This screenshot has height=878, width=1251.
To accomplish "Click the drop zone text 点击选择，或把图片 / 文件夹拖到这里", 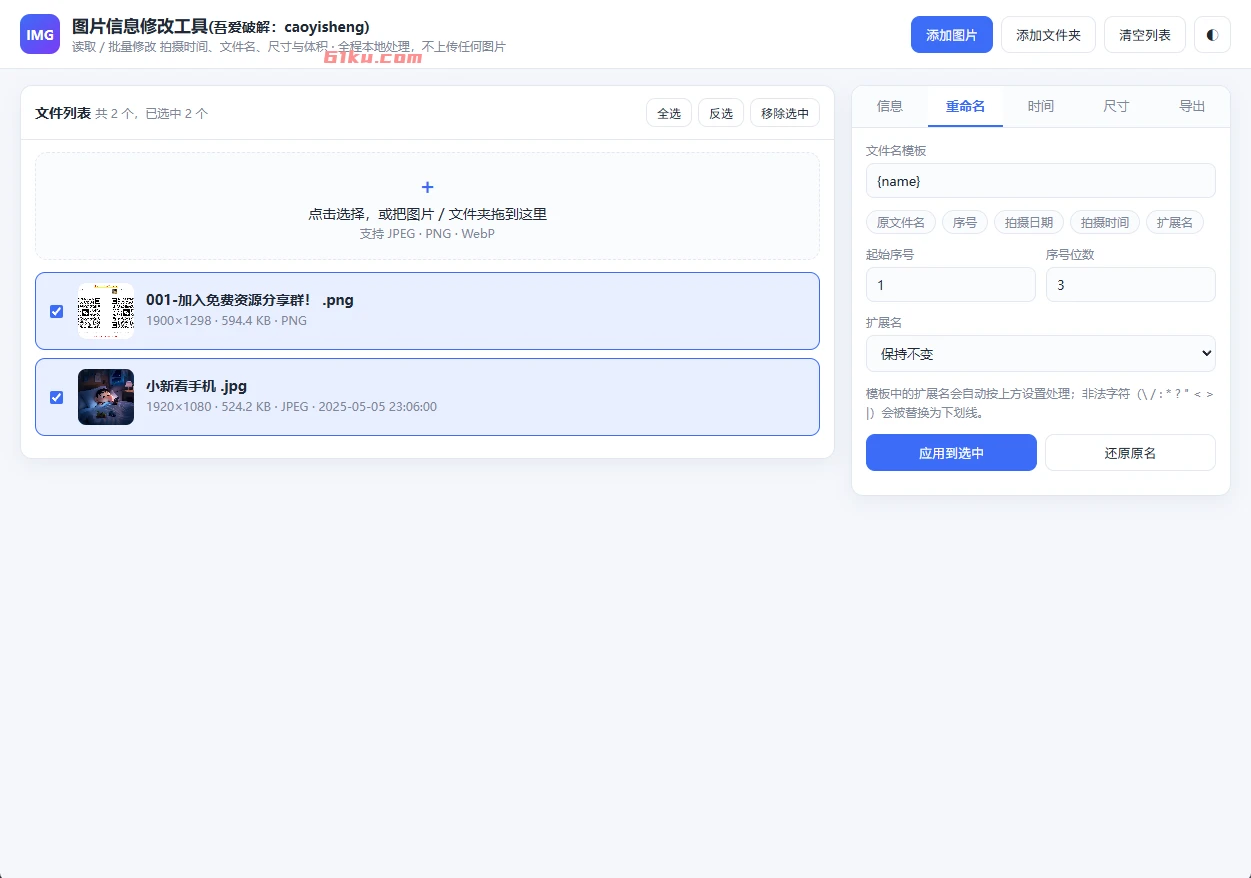I will pyautogui.click(x=427, y=214).
